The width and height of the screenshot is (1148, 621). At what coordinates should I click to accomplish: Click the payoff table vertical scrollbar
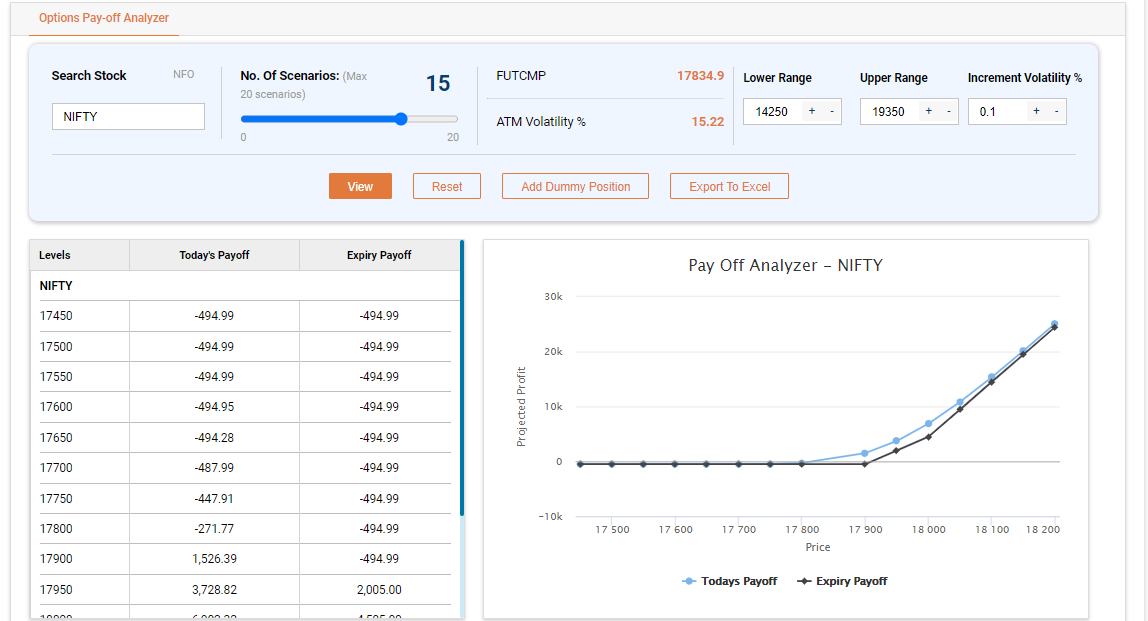point(462,380)
